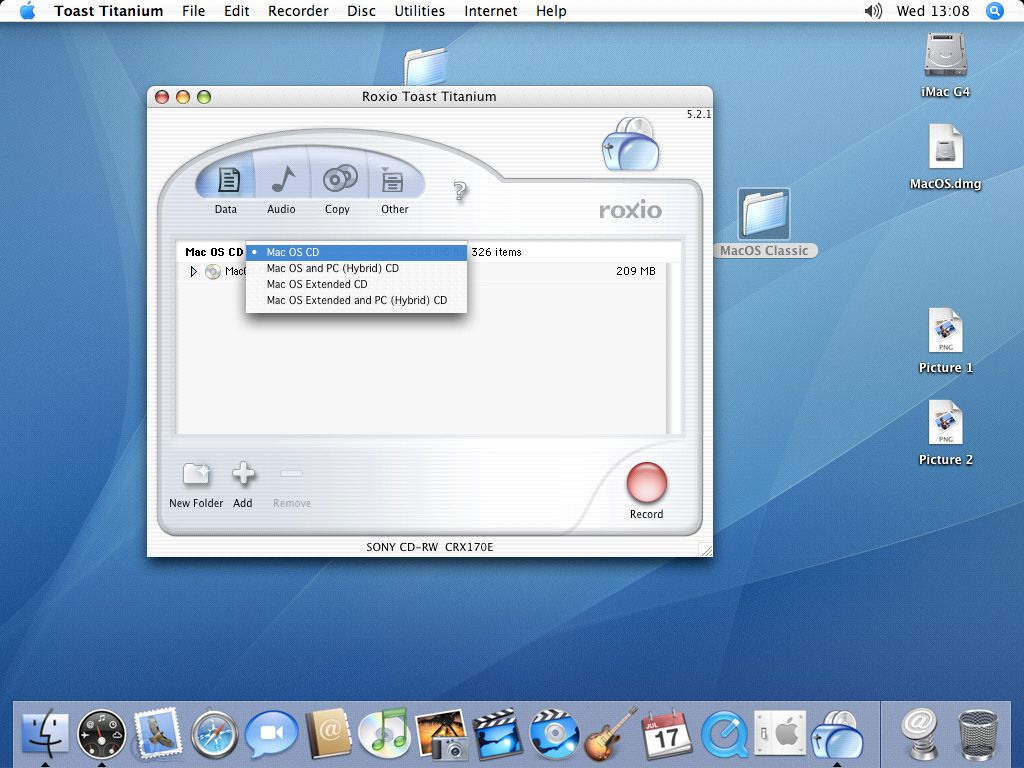Click the SONY CD-RW CRX170E recorder text
The image size is (1024, 768).
[430, 547]
